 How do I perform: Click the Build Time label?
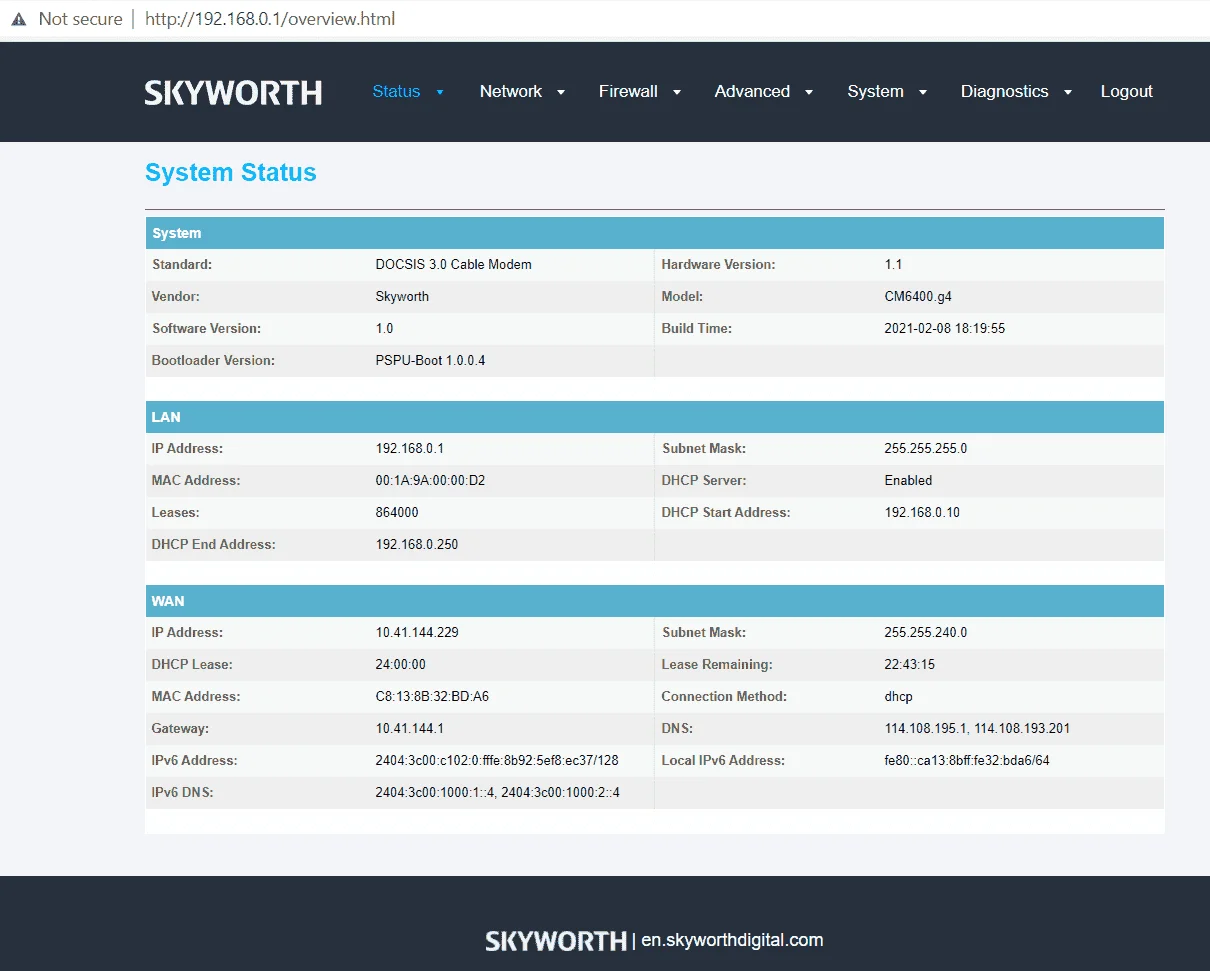(697, 329)
